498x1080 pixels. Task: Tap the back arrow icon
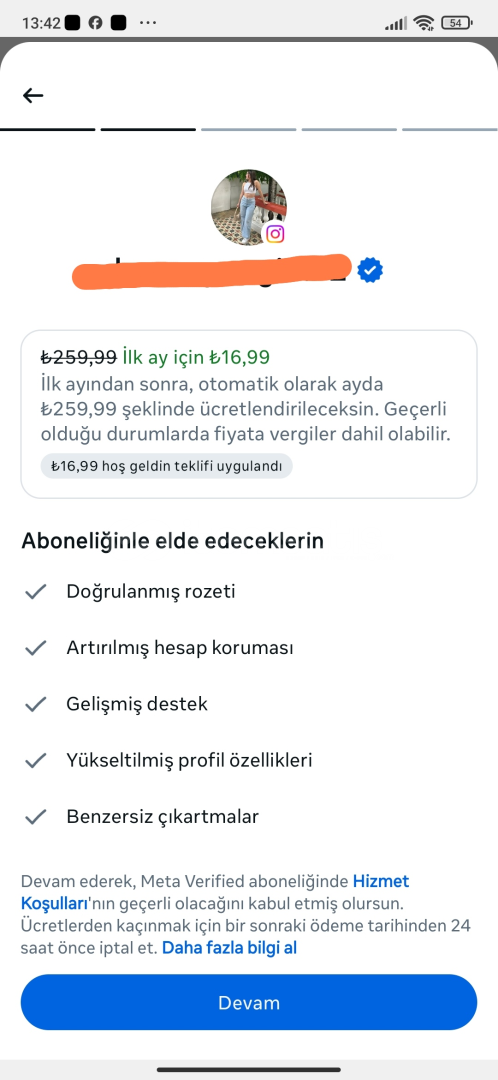tap(32, 96)
